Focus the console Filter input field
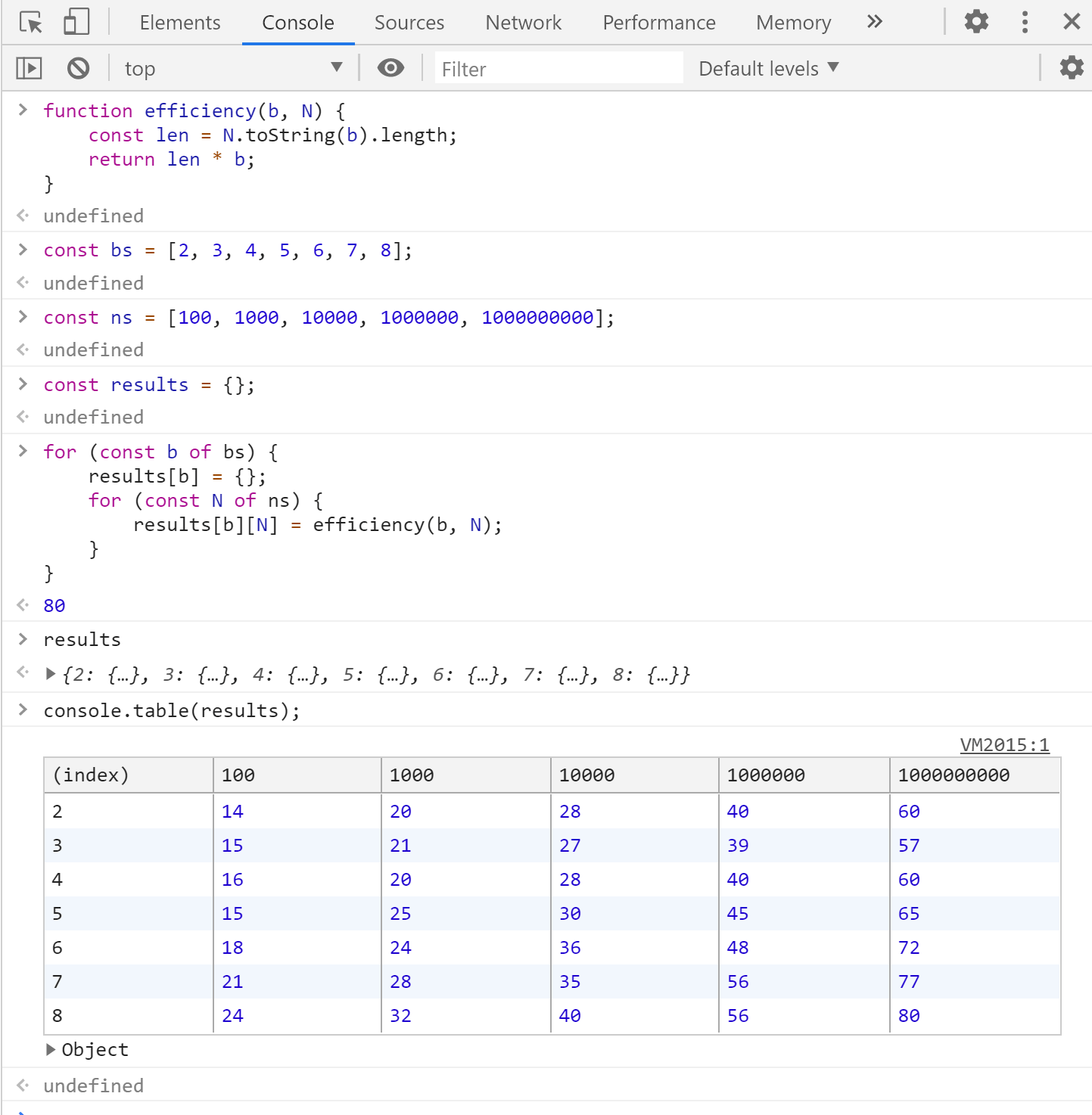Screen dimensions: 1092x1115 (x=558, y=69)
